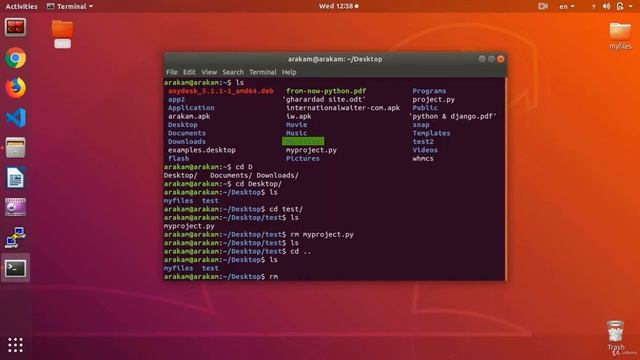Open the Show Applications grid
The height and width of the screenshot is (360, 640).
point(16,345)
